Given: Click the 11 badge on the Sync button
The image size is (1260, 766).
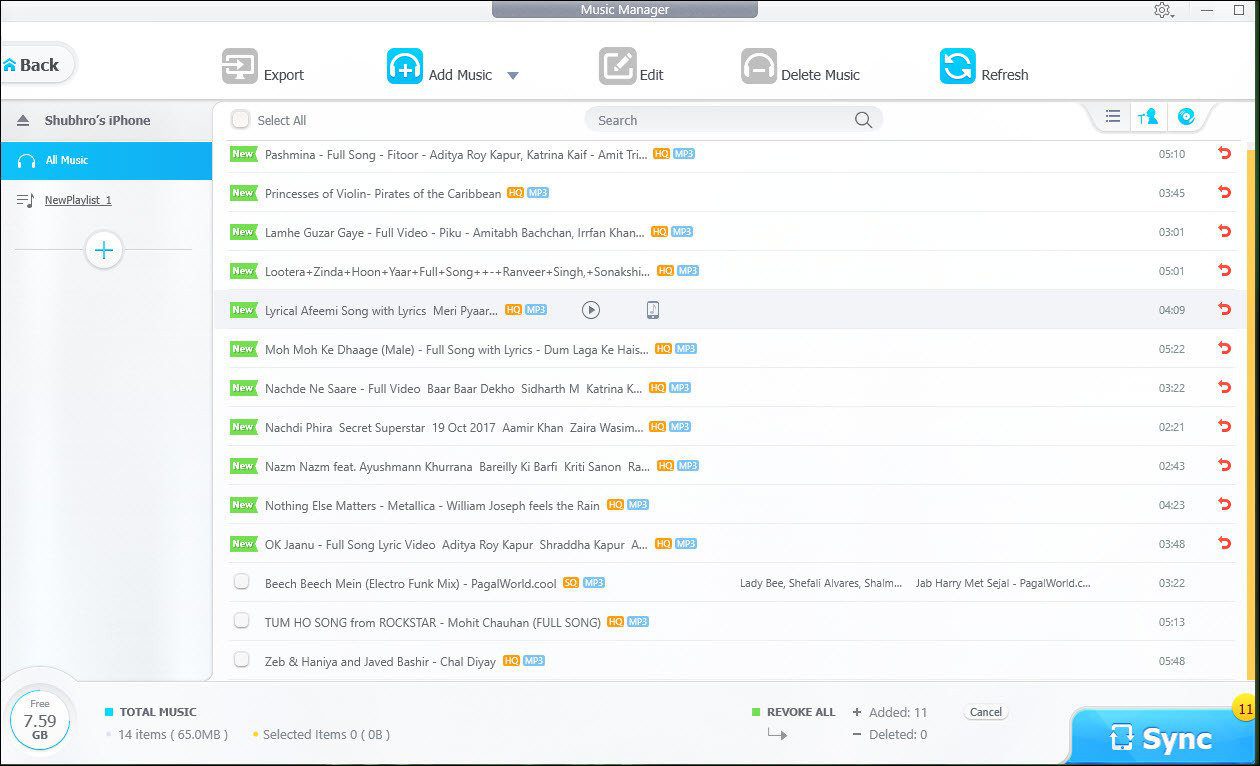Looking at the screenshot, I should 1245,709.
